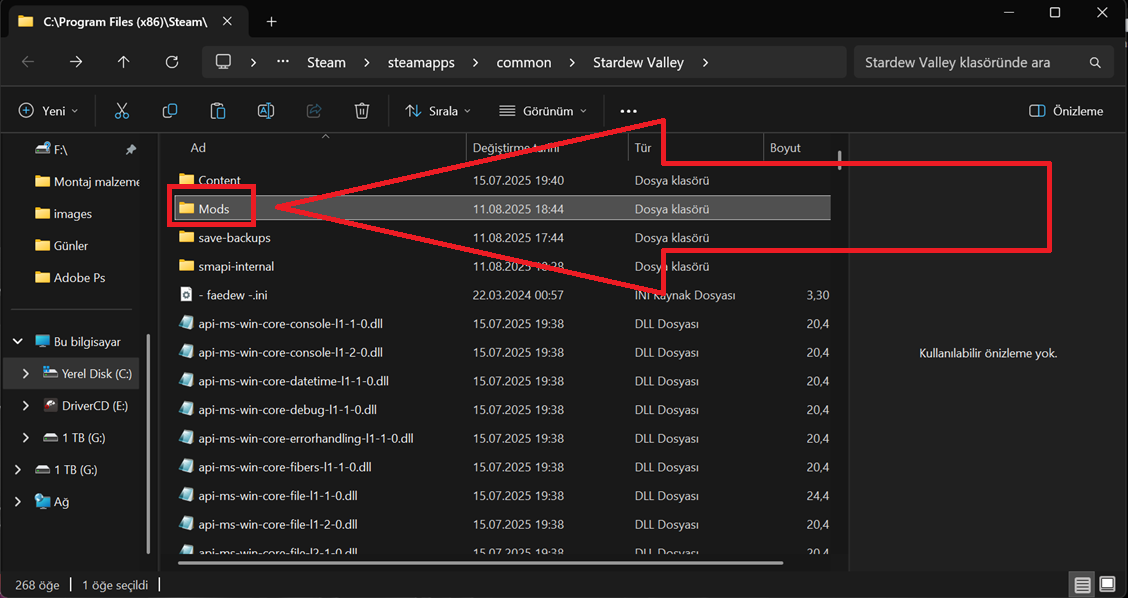Toggle the Önizleme preview pane
This screenshot has height=598, width=1128.
tap(1066, 111)
